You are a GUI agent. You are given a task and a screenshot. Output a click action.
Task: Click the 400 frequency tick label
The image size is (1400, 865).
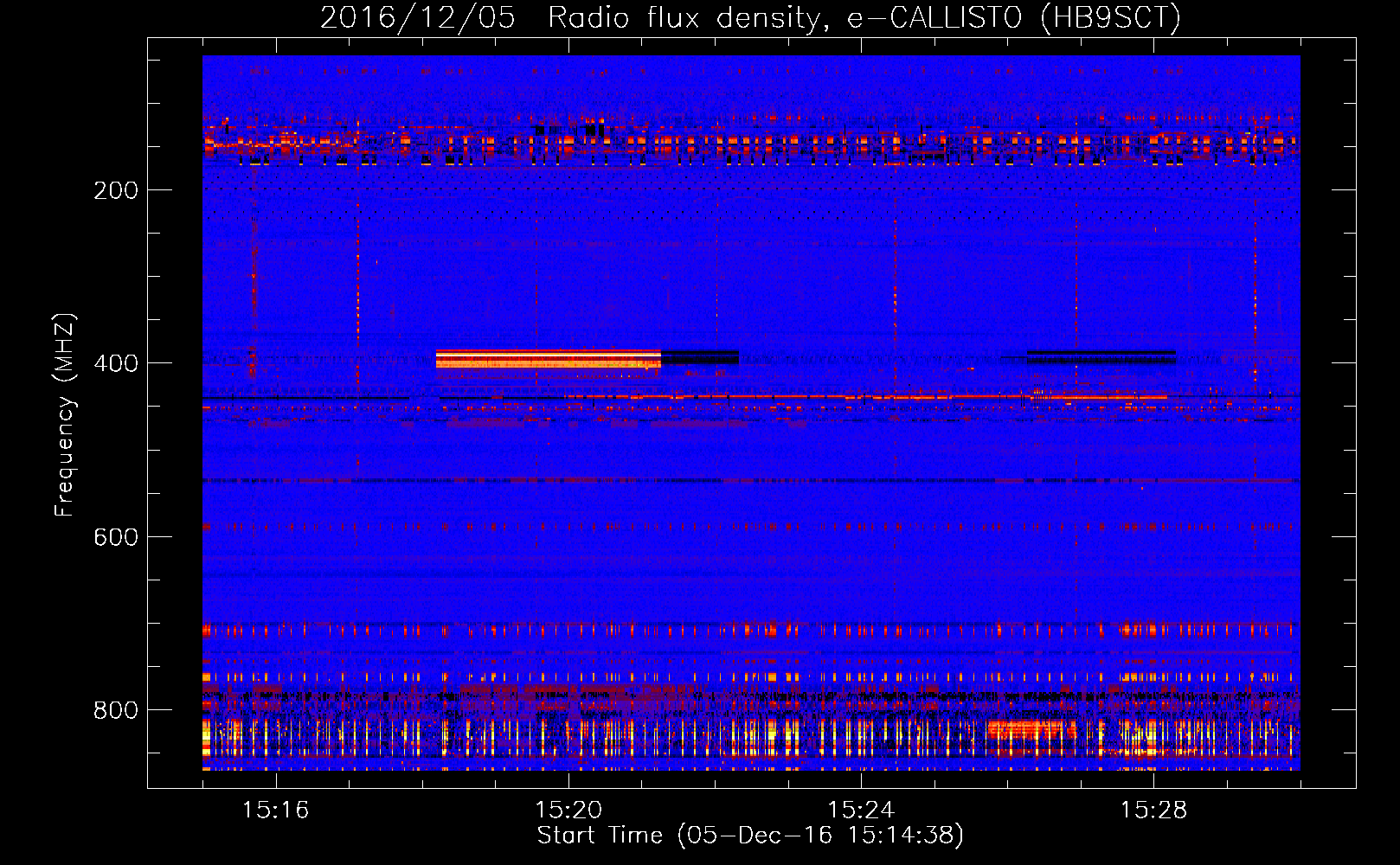click(x=116, y=363)
